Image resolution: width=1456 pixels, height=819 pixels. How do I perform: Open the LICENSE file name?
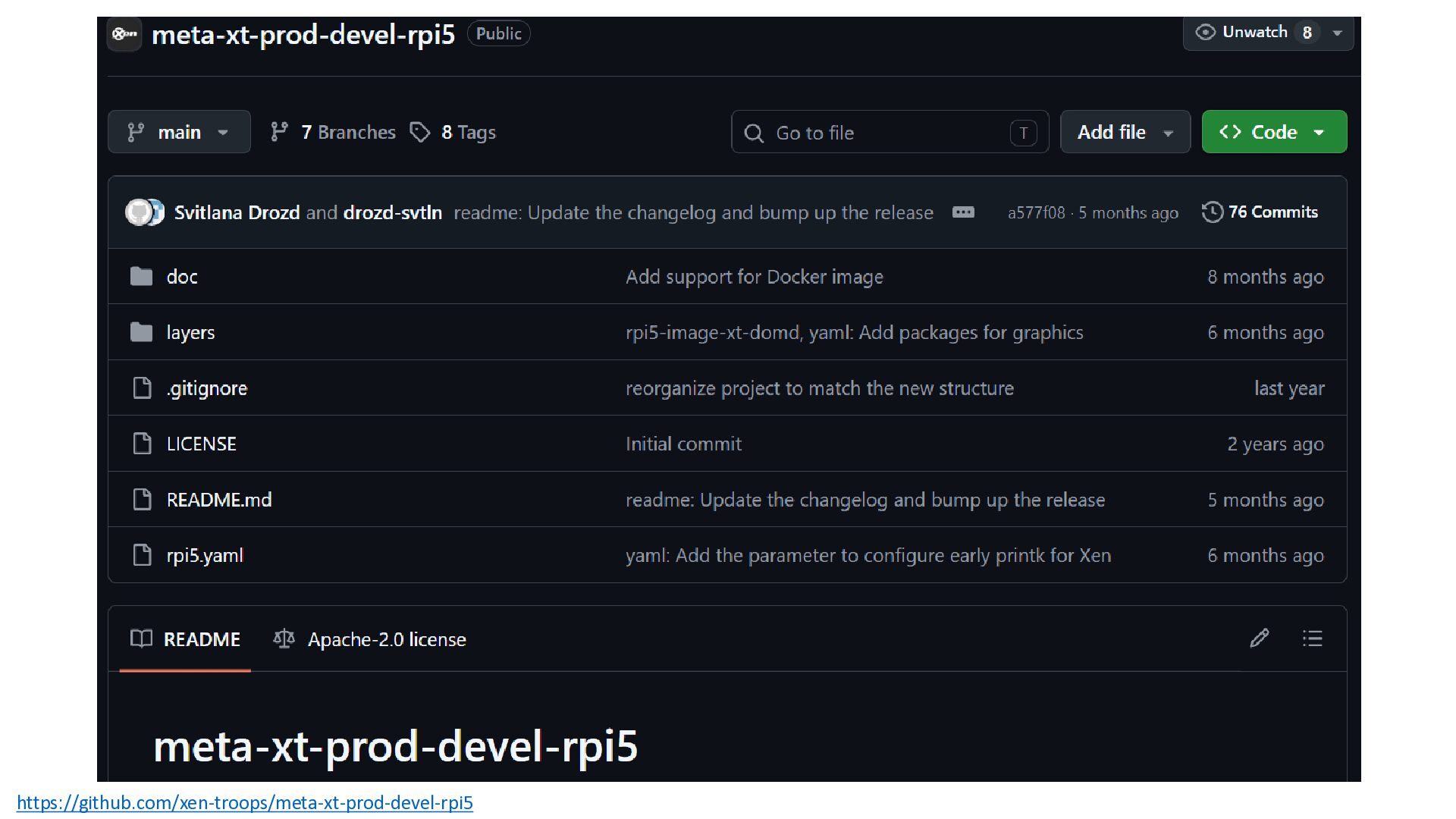click(202, 444)
